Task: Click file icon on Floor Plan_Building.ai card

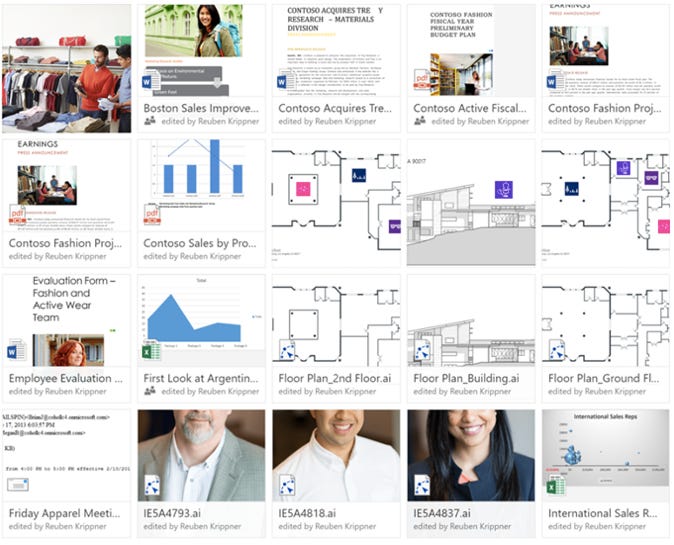Action: pos(422,350)
